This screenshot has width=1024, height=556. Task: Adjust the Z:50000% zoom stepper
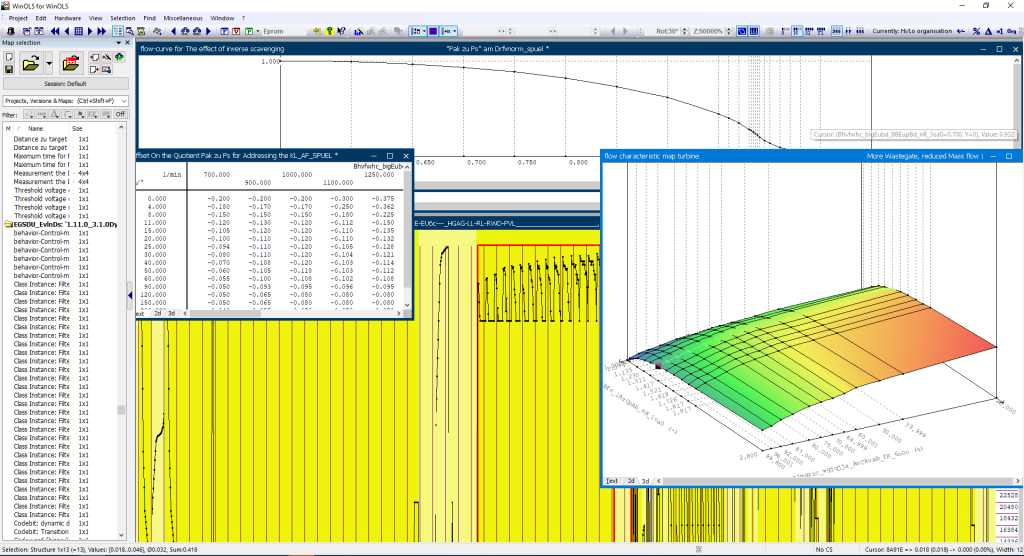[x=729, y=31]
